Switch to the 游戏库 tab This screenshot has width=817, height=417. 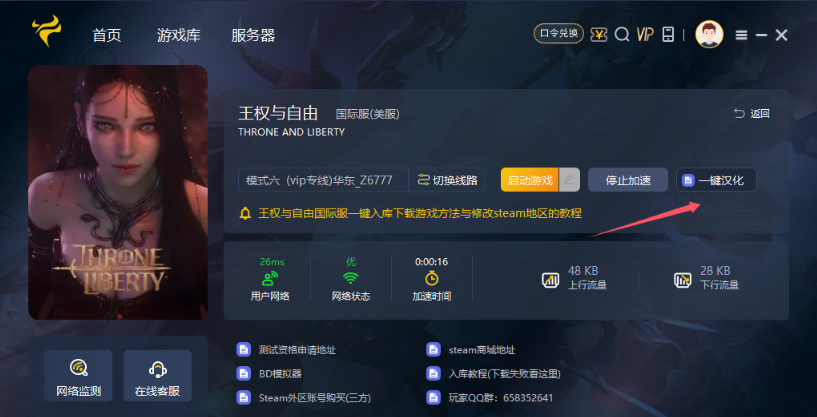pos(178,35)
